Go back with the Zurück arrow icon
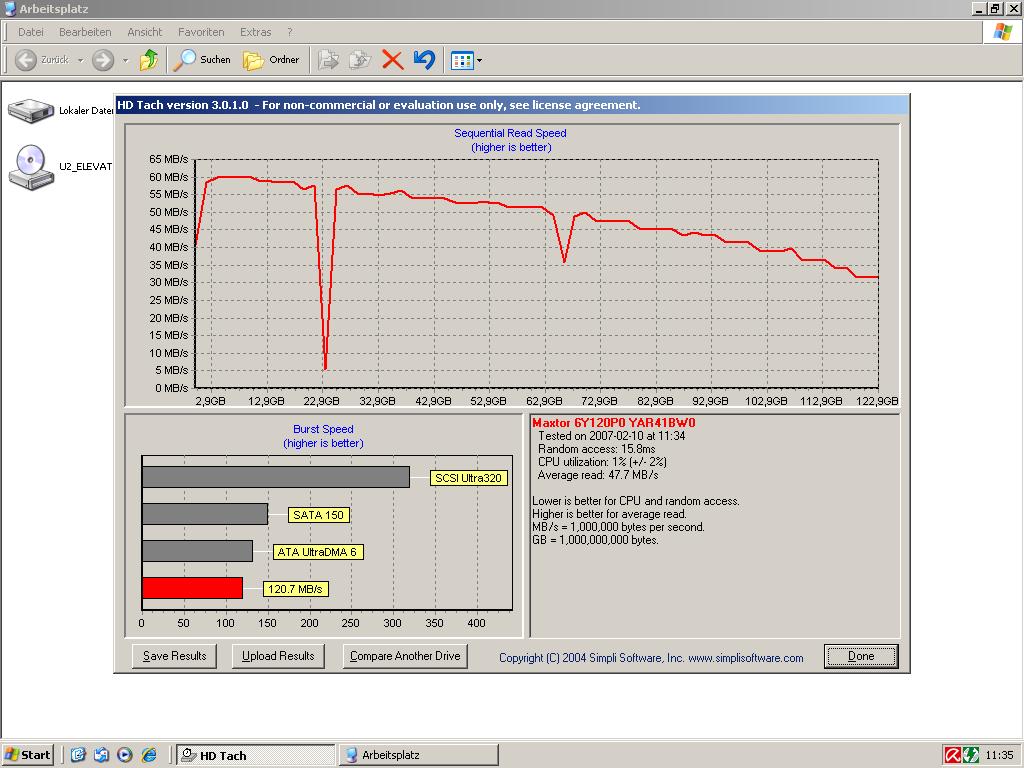Viewport: 1024px width, 768px height. [25, 60]
